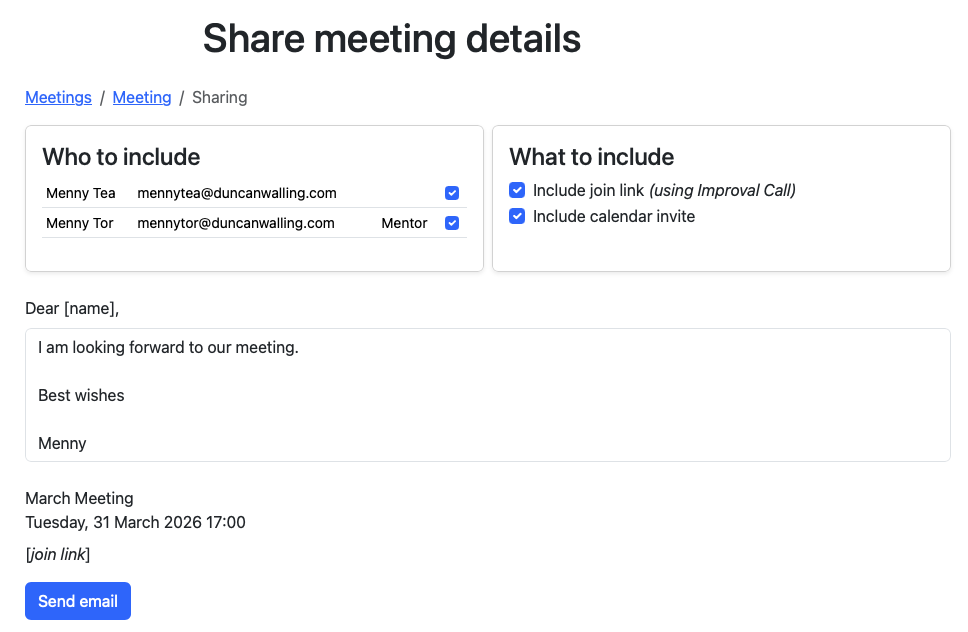Viewport: 968px width, 632px height.
Task: Select the mennytor@duncanwalling.com email address
Action: 236,223
